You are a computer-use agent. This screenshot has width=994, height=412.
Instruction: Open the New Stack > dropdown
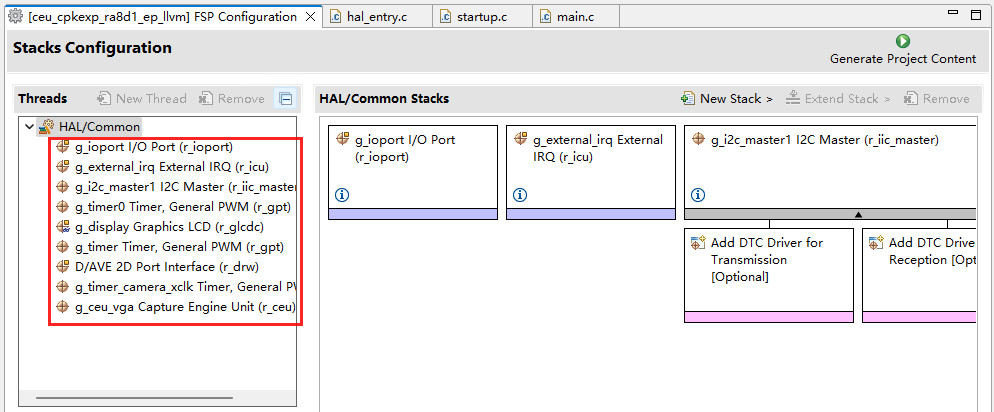pos(727,98)
